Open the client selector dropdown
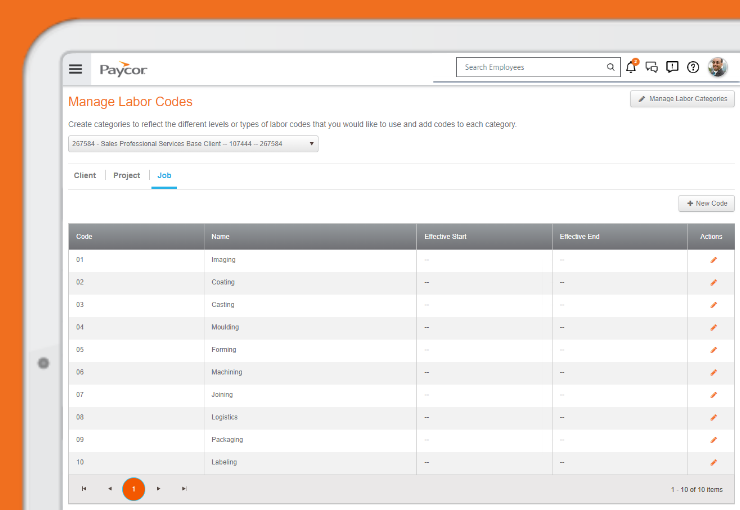This screenshot has width=740, height=510. coord(193,143)
